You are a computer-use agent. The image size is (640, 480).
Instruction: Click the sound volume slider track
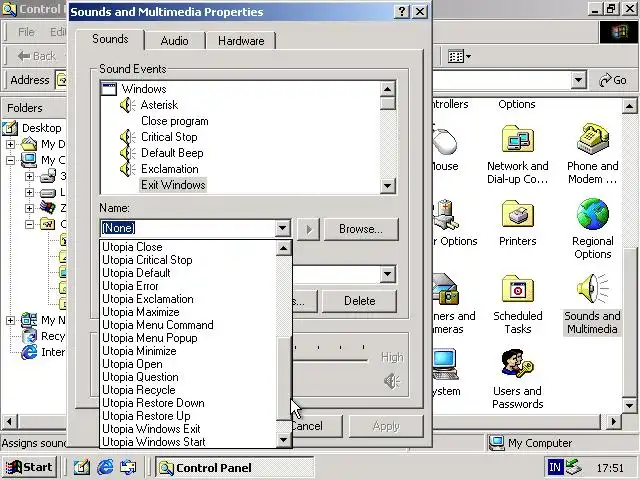(331, 360)
